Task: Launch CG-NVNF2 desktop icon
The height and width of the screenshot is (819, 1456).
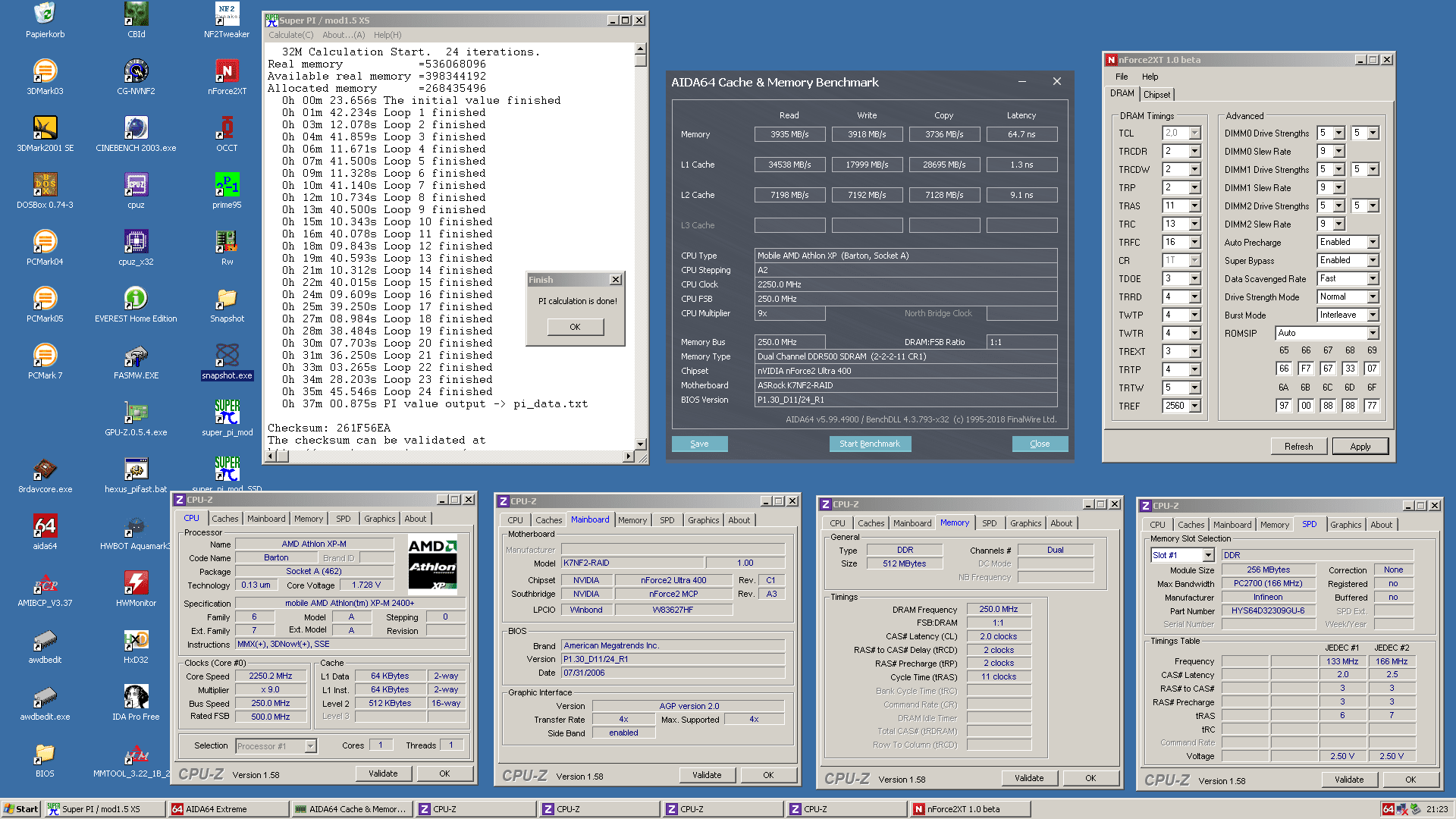Action: tap(136, 77)
